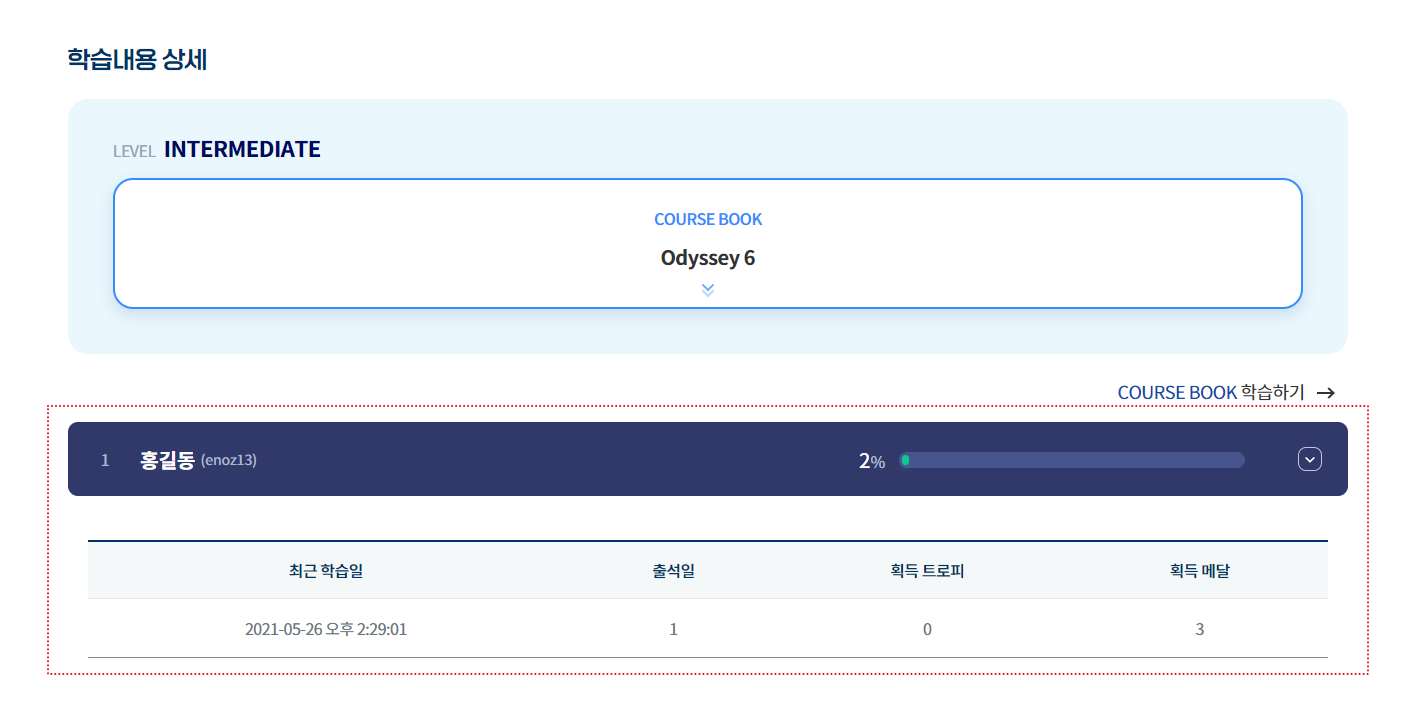The image size is (1419, 722).
Task: Click the 출석일 column header
Action: click(674, 571)
